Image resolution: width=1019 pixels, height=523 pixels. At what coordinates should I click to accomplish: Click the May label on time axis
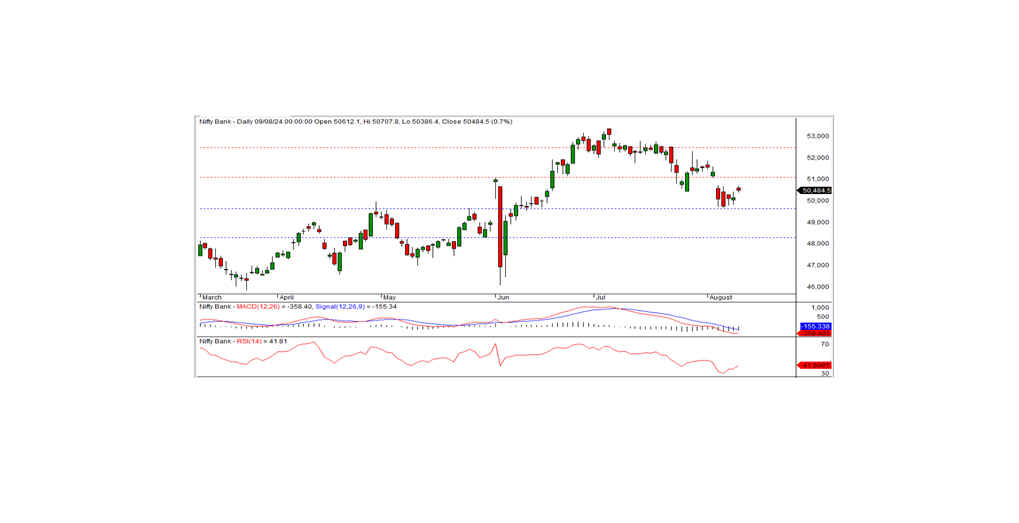point(389,297)
